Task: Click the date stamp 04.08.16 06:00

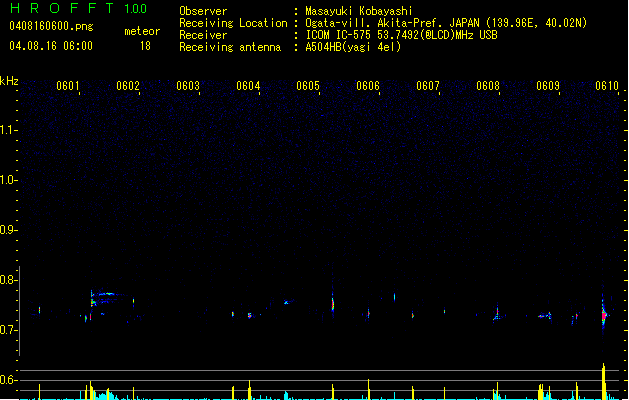Action: 51,46
